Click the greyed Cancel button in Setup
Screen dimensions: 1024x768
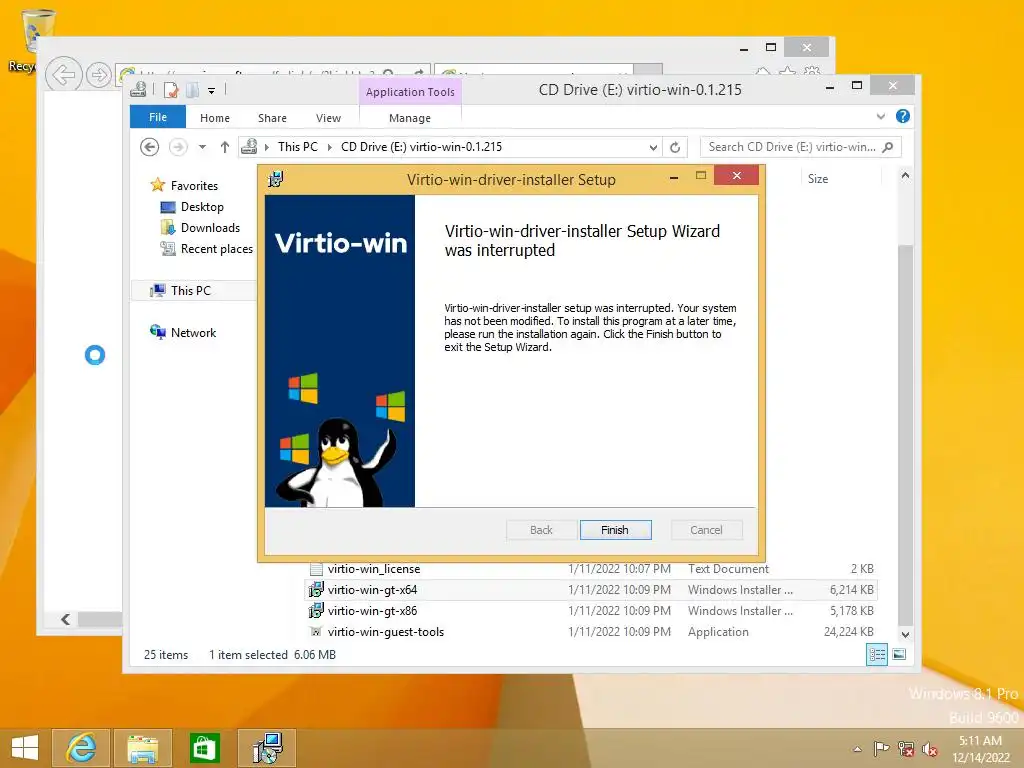[707, 530]
